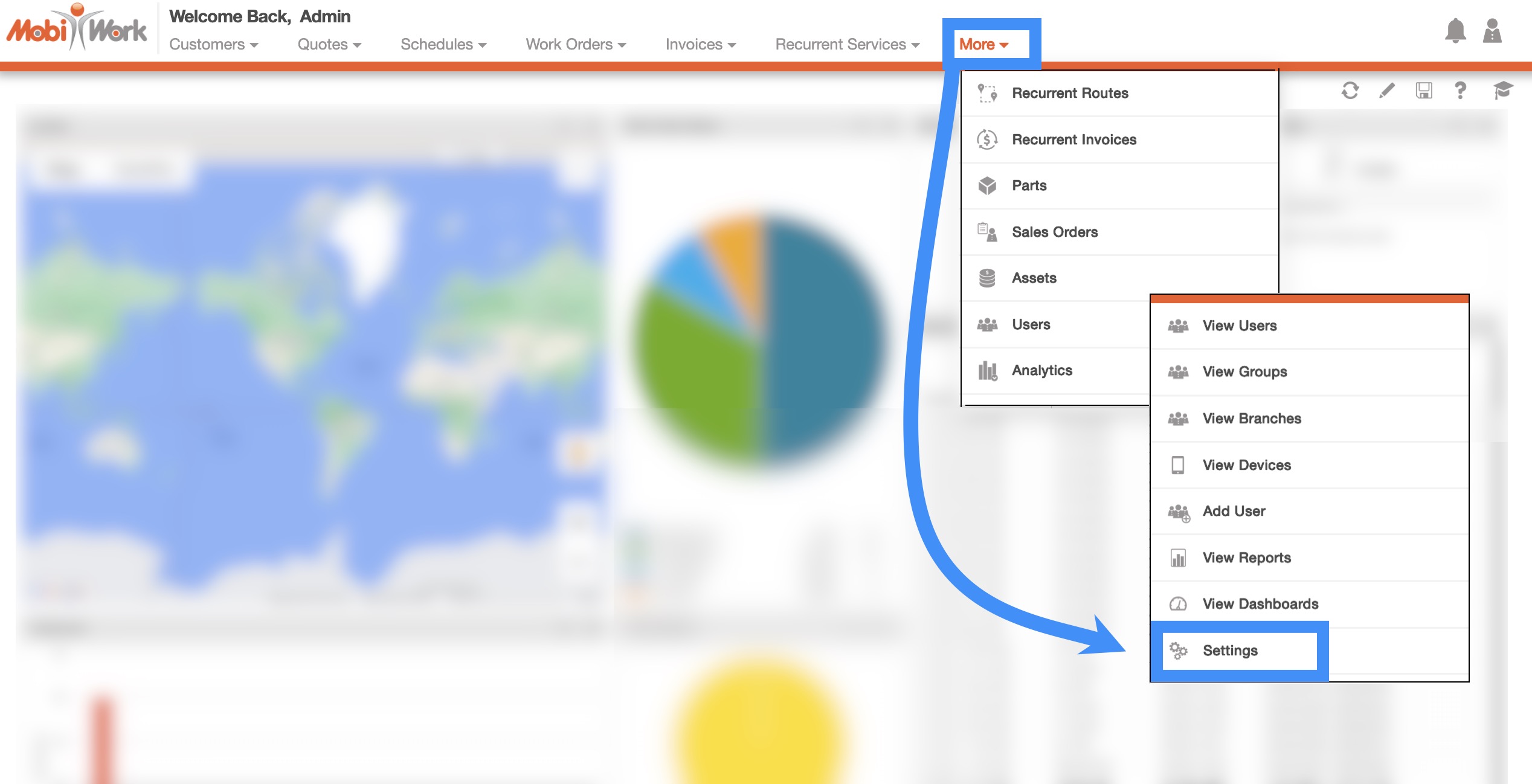Click Analytics in the More menu
Image resolution: width=1532 pixels, height=784 pixels.
[1042, 370]
